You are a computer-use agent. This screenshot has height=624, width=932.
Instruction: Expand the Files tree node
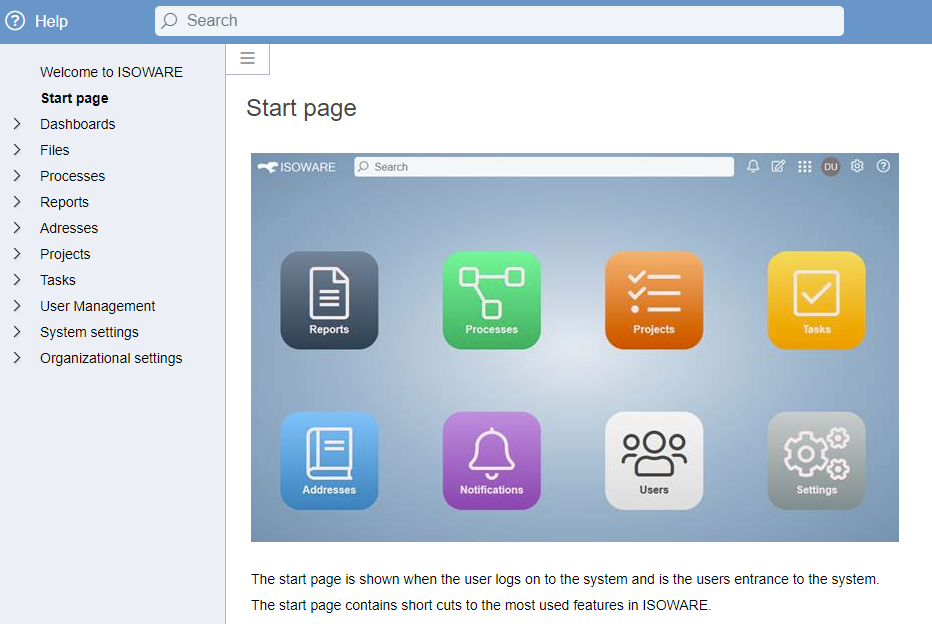17,150
